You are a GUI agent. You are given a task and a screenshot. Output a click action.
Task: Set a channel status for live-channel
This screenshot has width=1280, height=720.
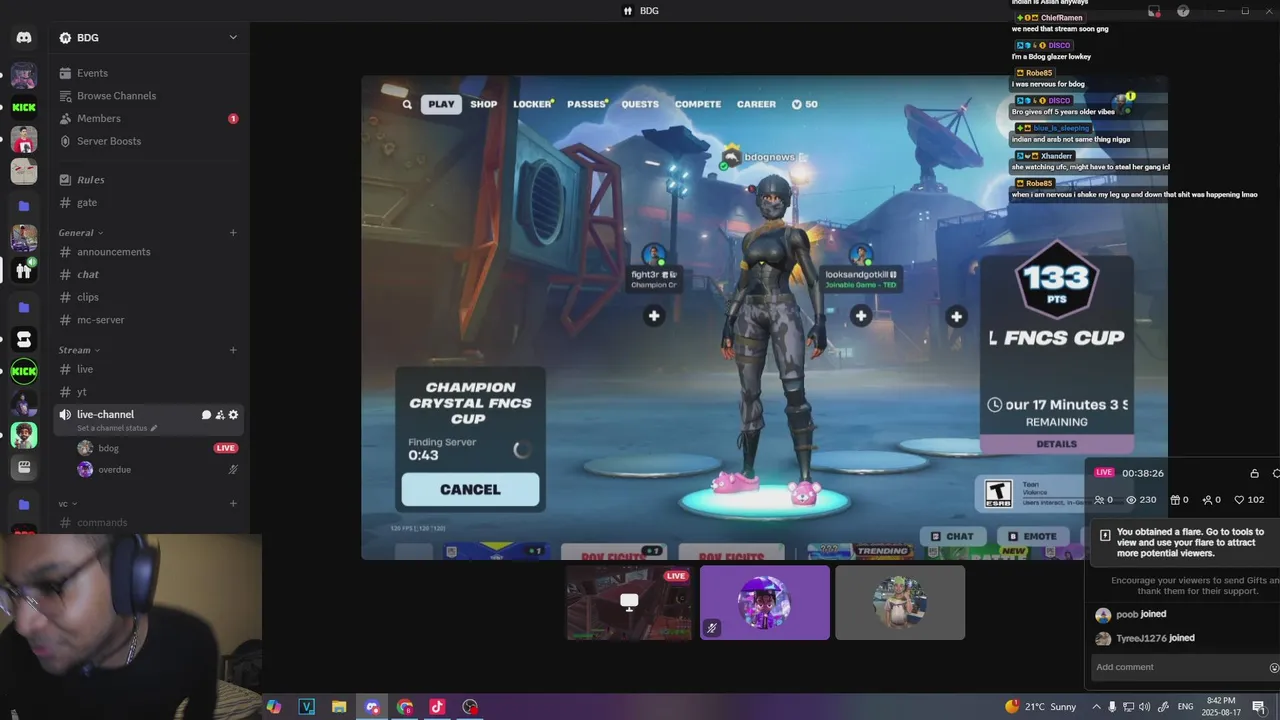[117, 428]
